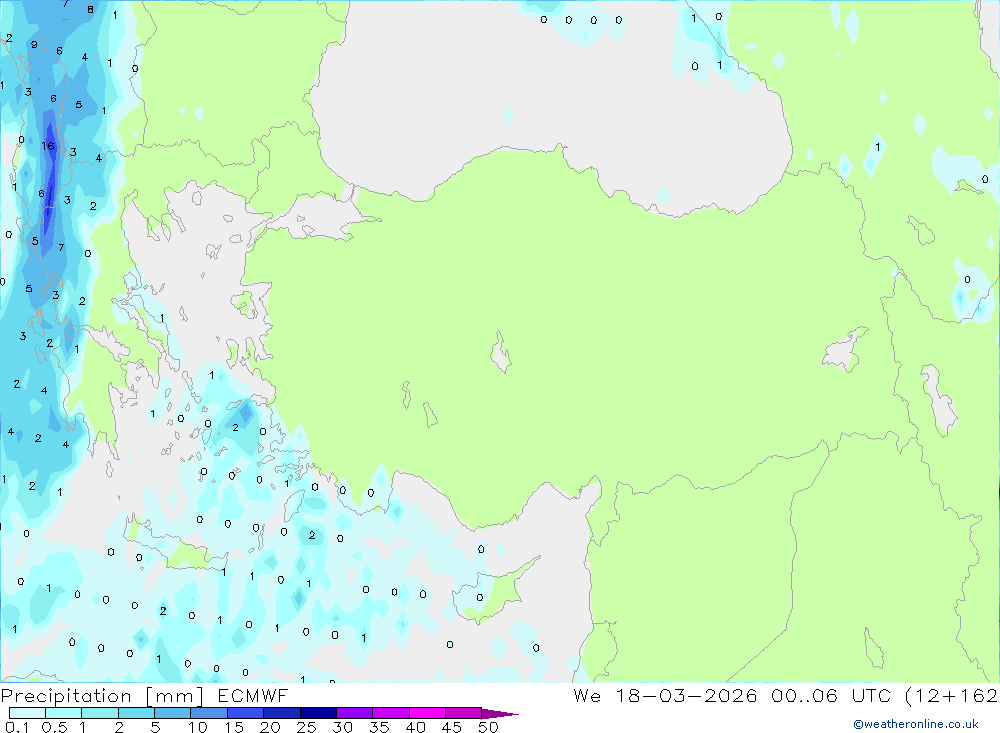This screenshot has width=1000, height=733.
Task: Click the '(12+162' forecast step text
Action: (952, 696)
